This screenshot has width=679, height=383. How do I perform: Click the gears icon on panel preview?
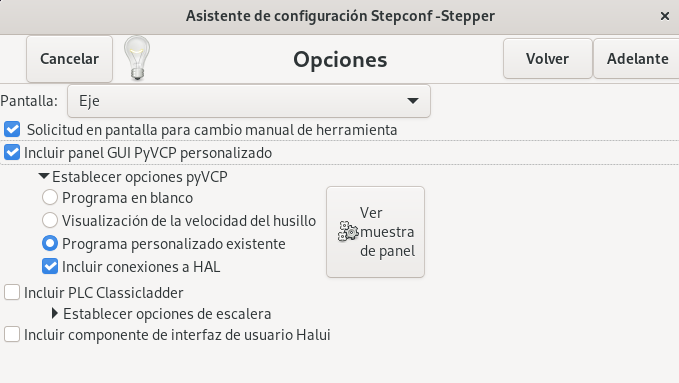pos(348,231)
